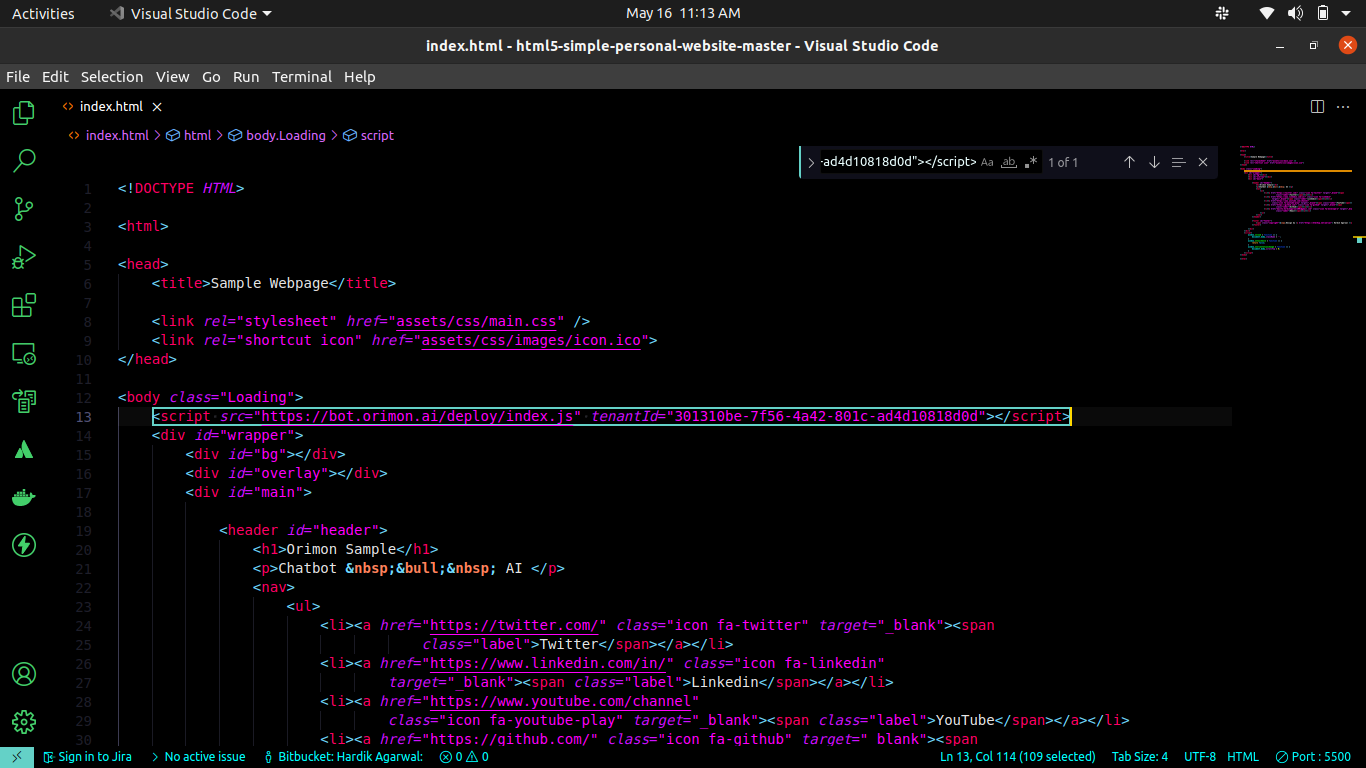Click Port : 5500 in status bar
The image size is (1366, 768).
(1313, 757)
